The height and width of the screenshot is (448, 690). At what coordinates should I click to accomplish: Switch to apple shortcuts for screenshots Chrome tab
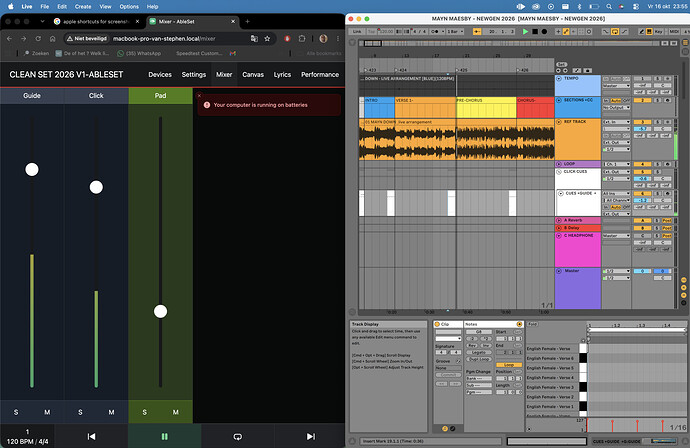click(x=96, y=21)
